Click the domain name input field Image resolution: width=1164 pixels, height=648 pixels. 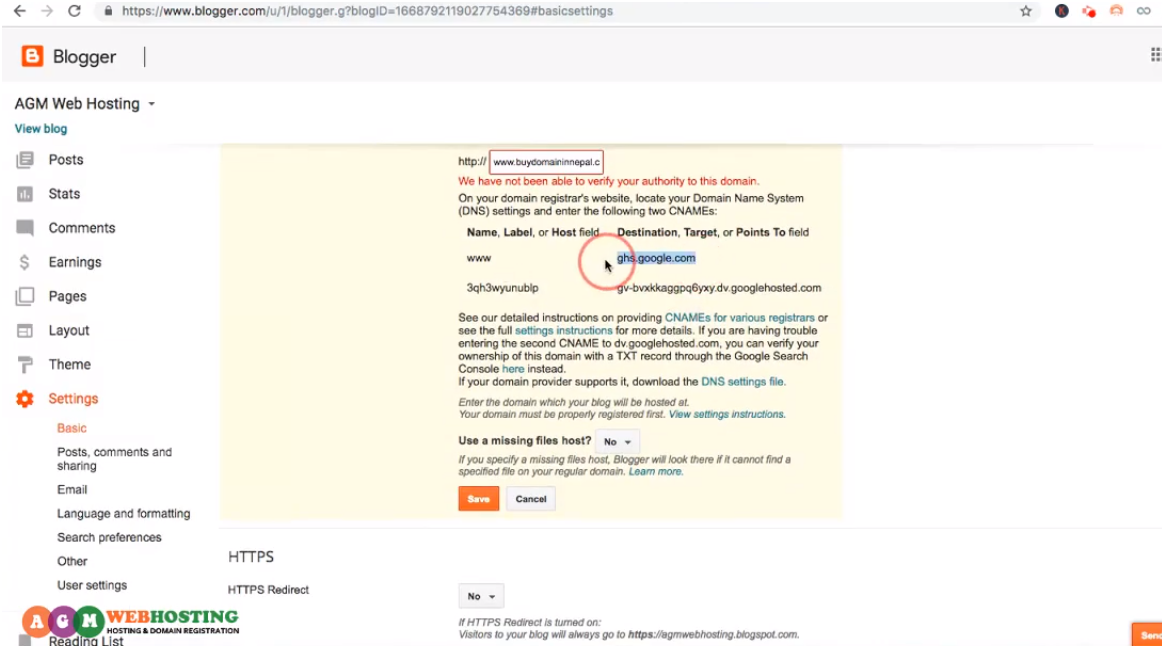pyautogui.click(x=545, y=161)
